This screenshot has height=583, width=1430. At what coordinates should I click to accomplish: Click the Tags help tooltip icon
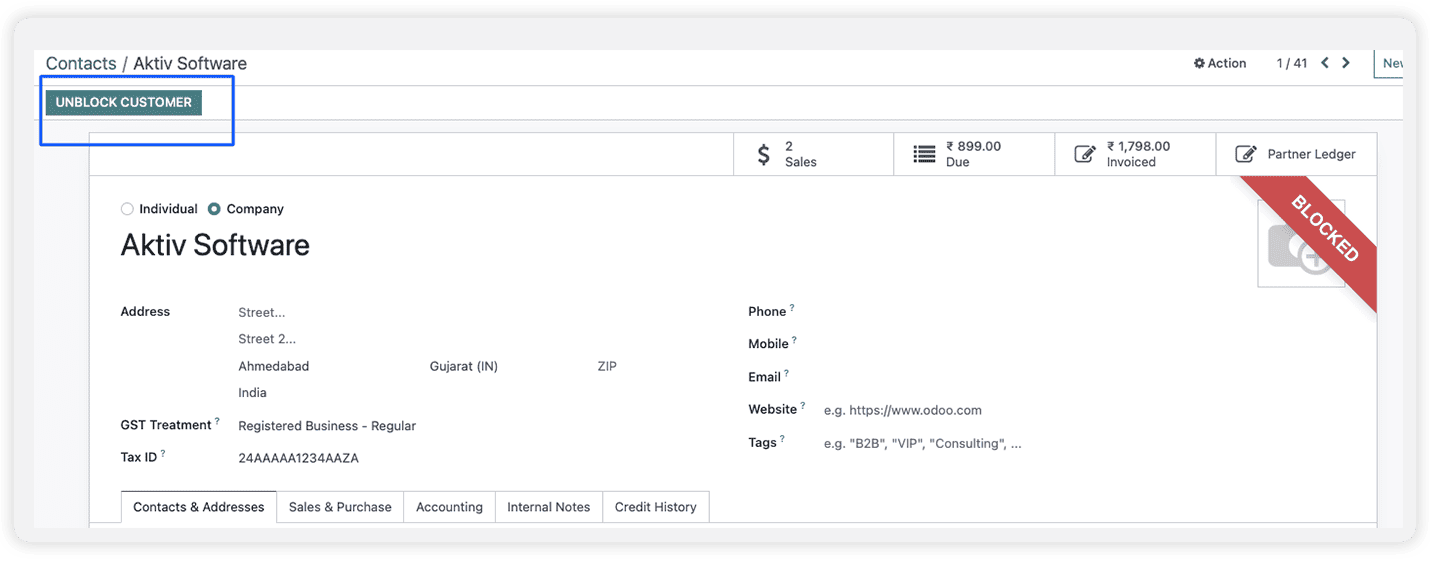tap(782, 438)
